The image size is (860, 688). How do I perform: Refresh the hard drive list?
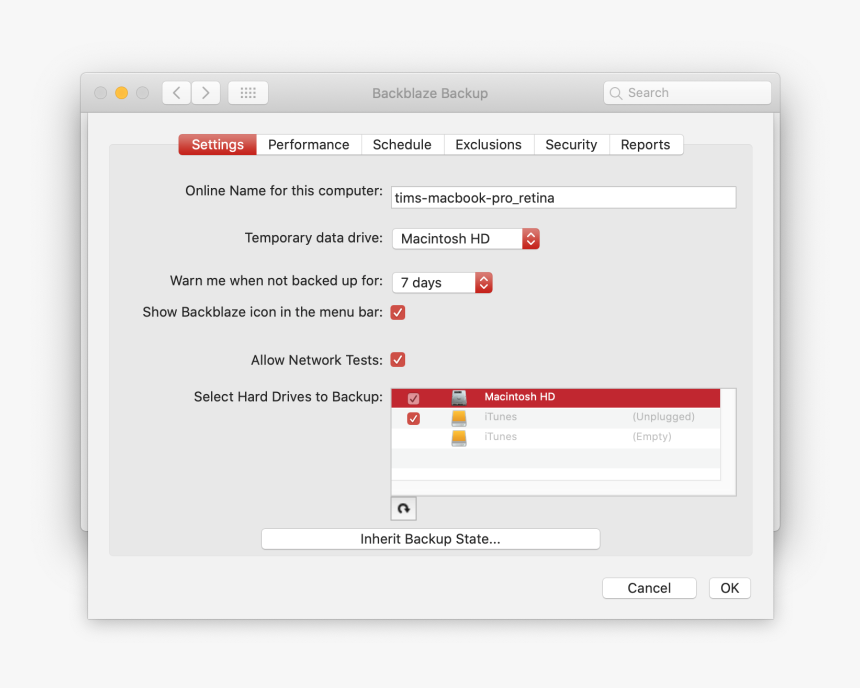[404, 509]
